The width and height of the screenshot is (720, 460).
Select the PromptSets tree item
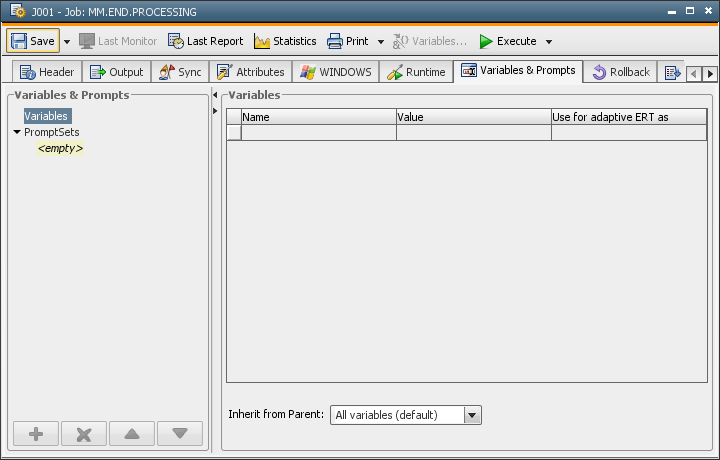coord(52,132)
